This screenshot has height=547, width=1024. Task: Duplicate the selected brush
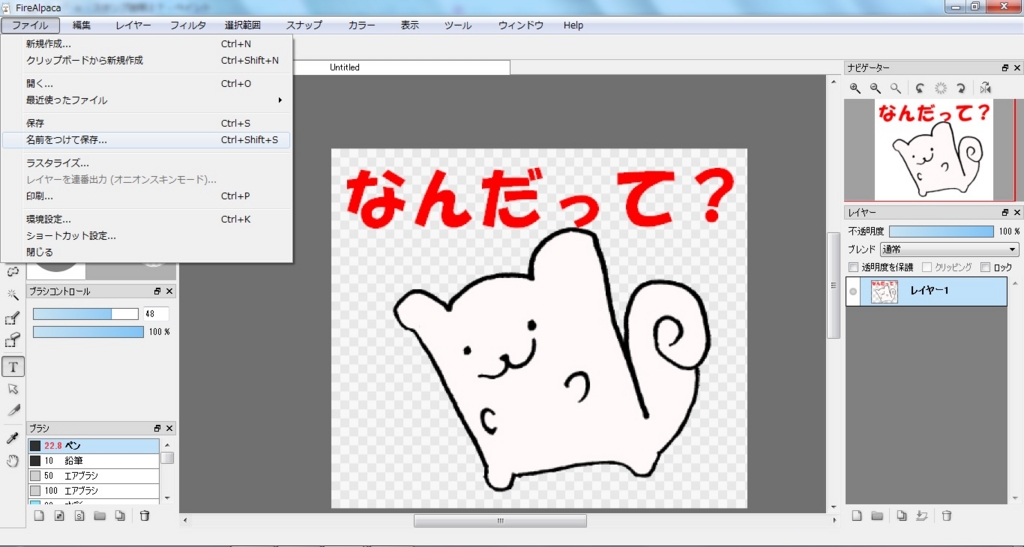coord(120,516)
